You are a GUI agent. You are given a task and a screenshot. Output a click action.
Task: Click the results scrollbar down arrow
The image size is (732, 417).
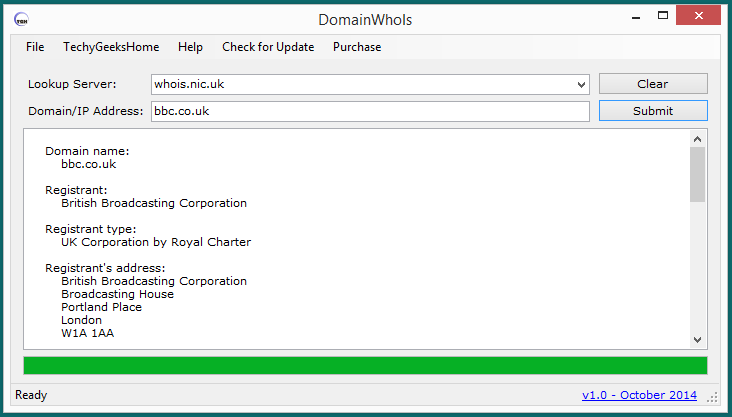(x=698, y=341)
